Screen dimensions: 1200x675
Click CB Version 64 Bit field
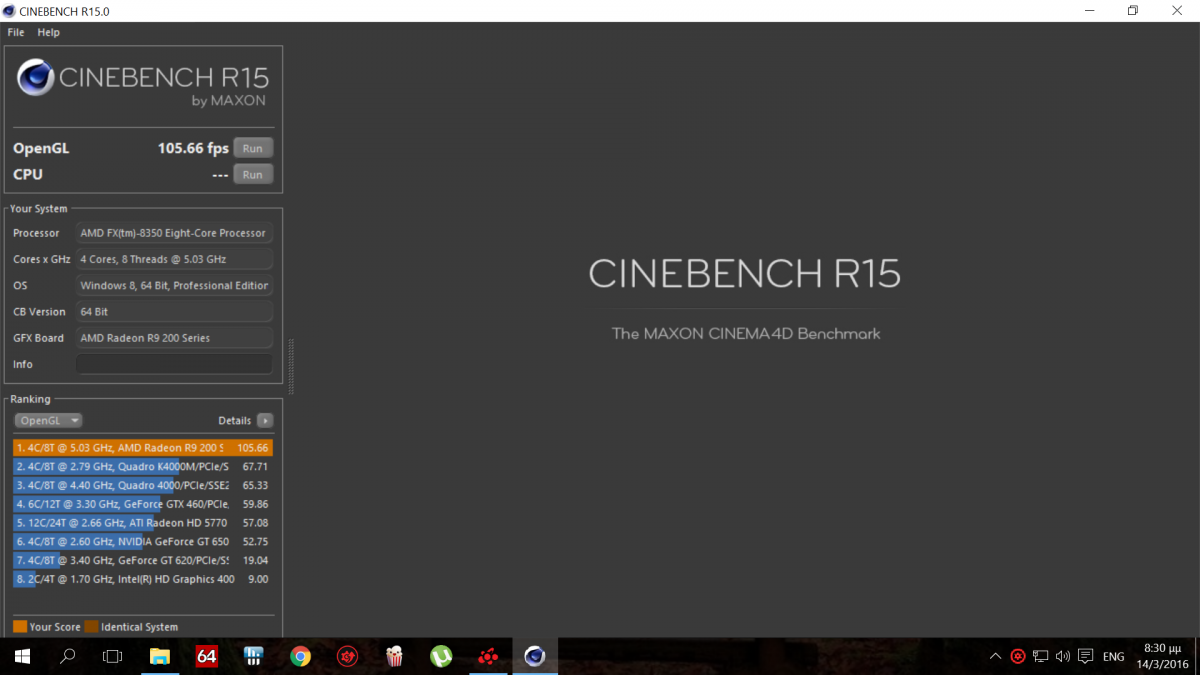tap(174, 312)
